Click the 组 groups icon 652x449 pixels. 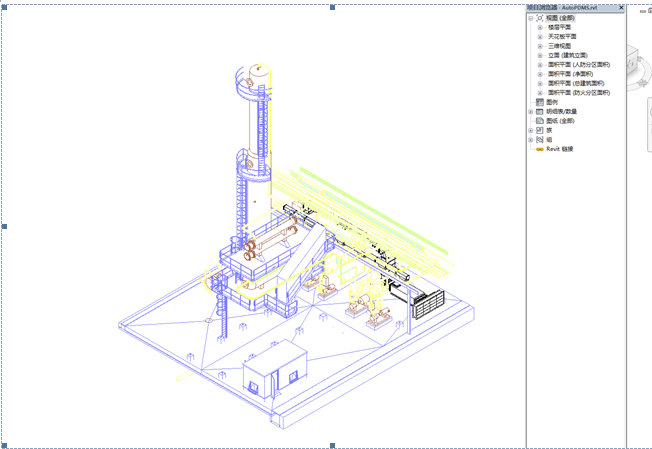click(x=540, y=140)
